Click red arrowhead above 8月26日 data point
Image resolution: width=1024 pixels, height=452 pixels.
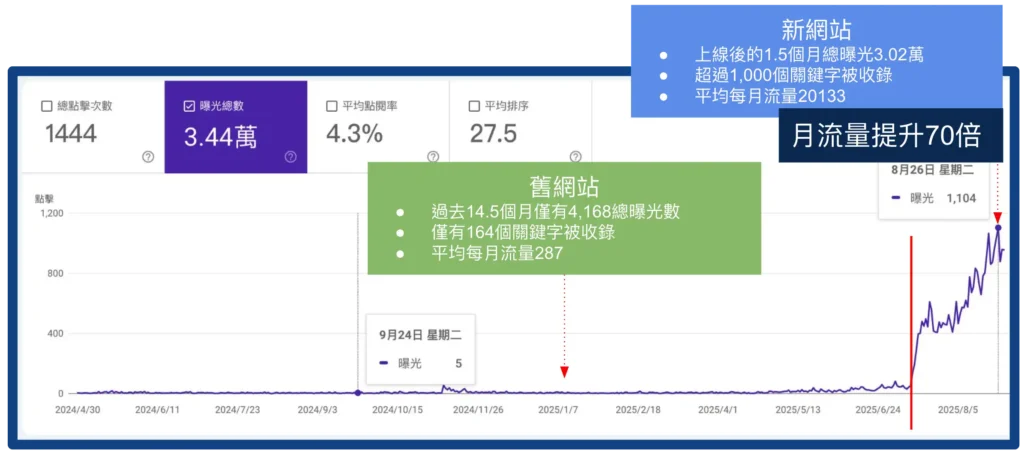click(x=997, y=217)
